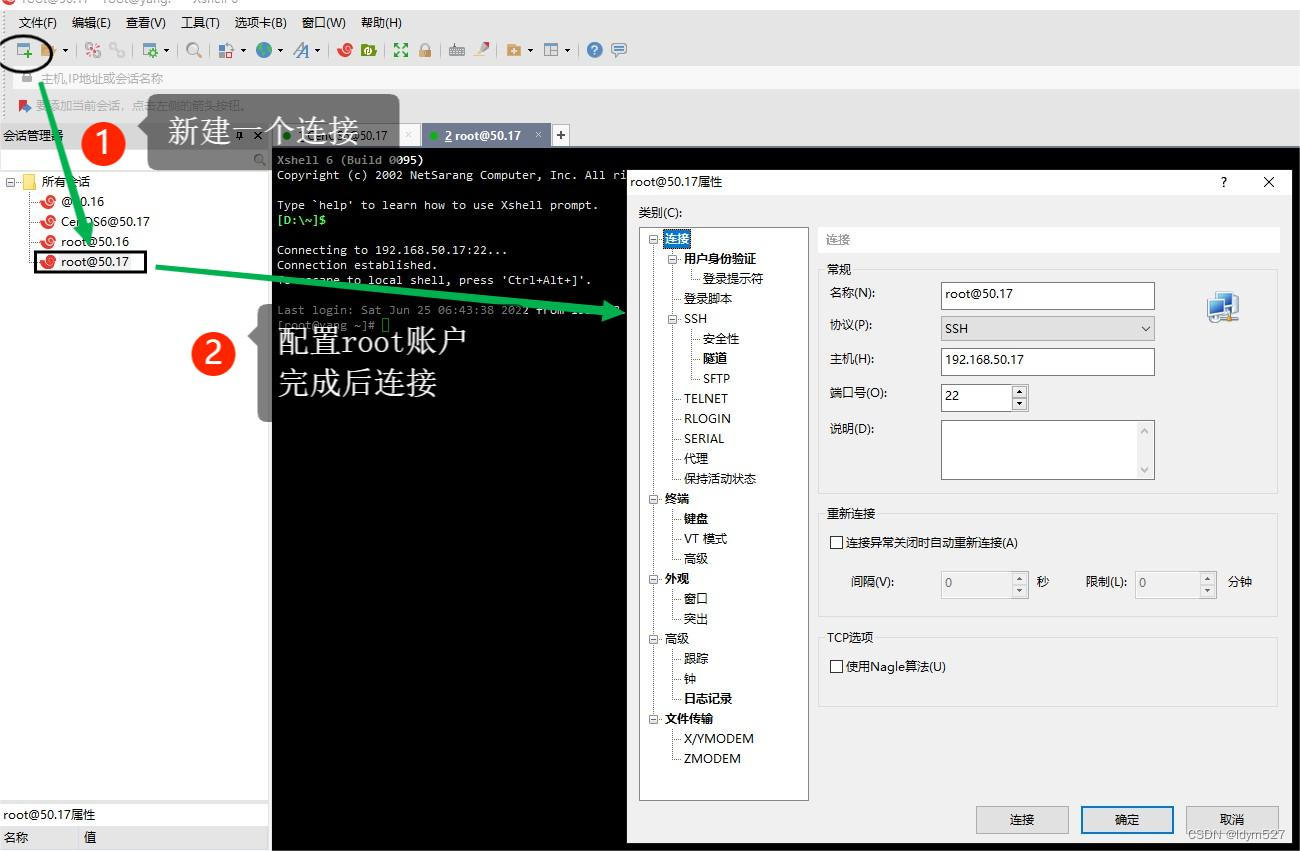Click the 主机 input field
Viewport: 1300px width, 851px height.
click(1047, 361)
